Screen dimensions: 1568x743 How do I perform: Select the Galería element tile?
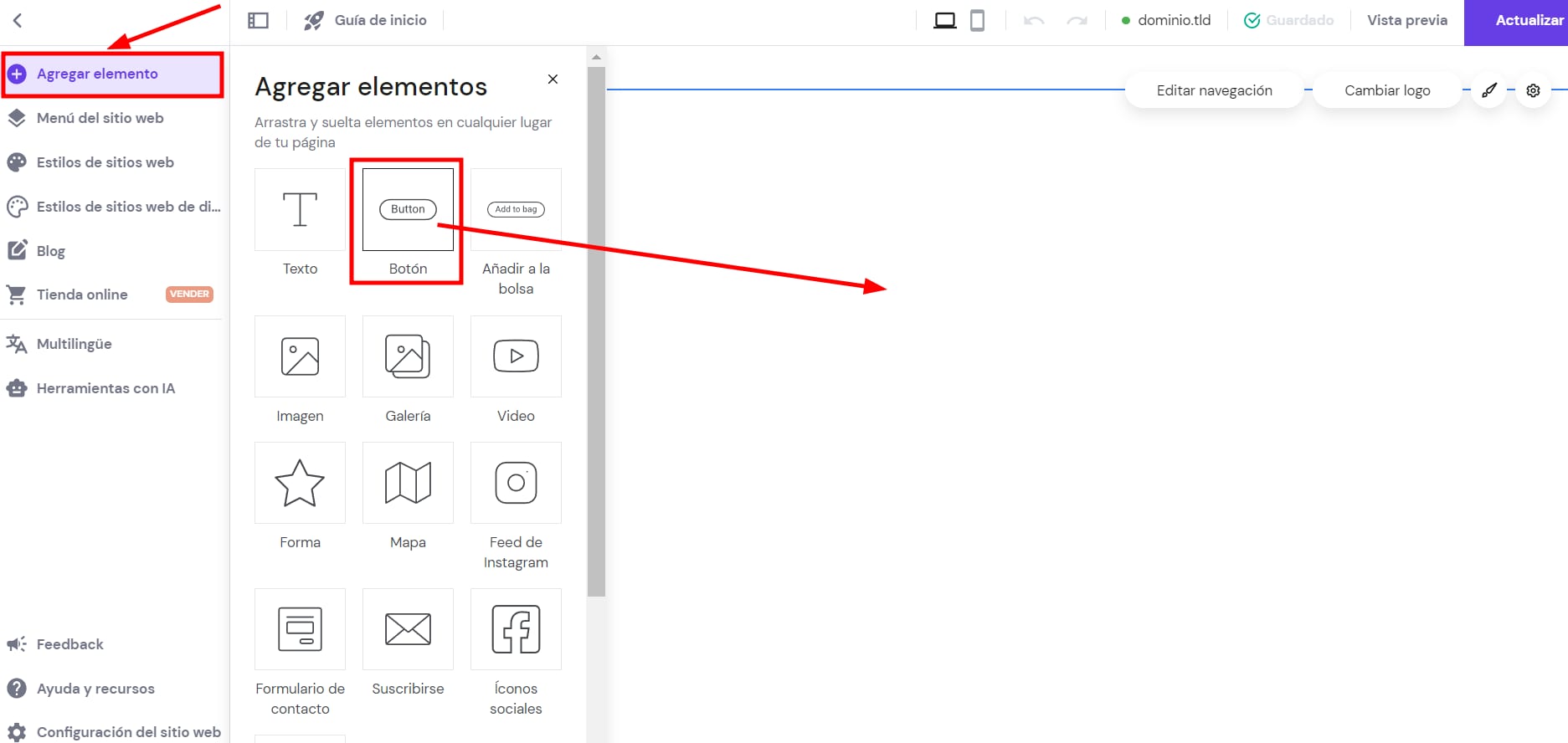408,356
